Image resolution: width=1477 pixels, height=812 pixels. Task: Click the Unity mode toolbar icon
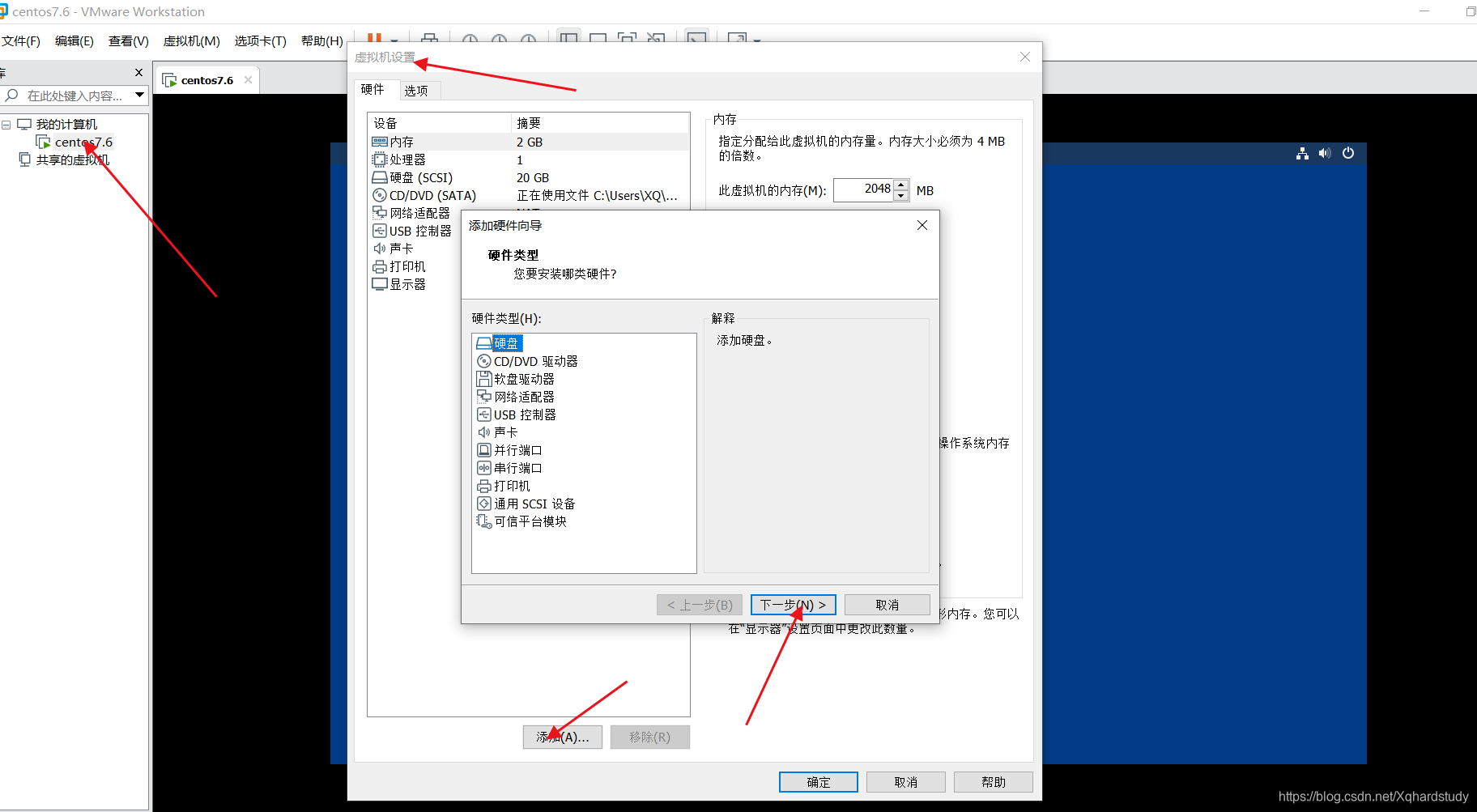(x=656, y=38)
